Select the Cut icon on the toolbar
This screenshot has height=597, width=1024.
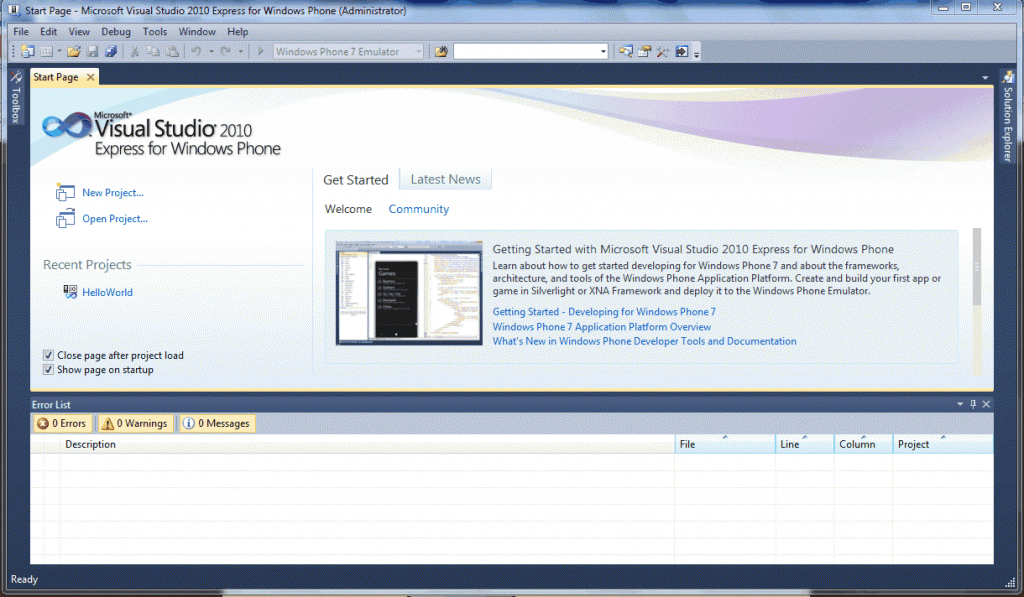pos(135,51)
